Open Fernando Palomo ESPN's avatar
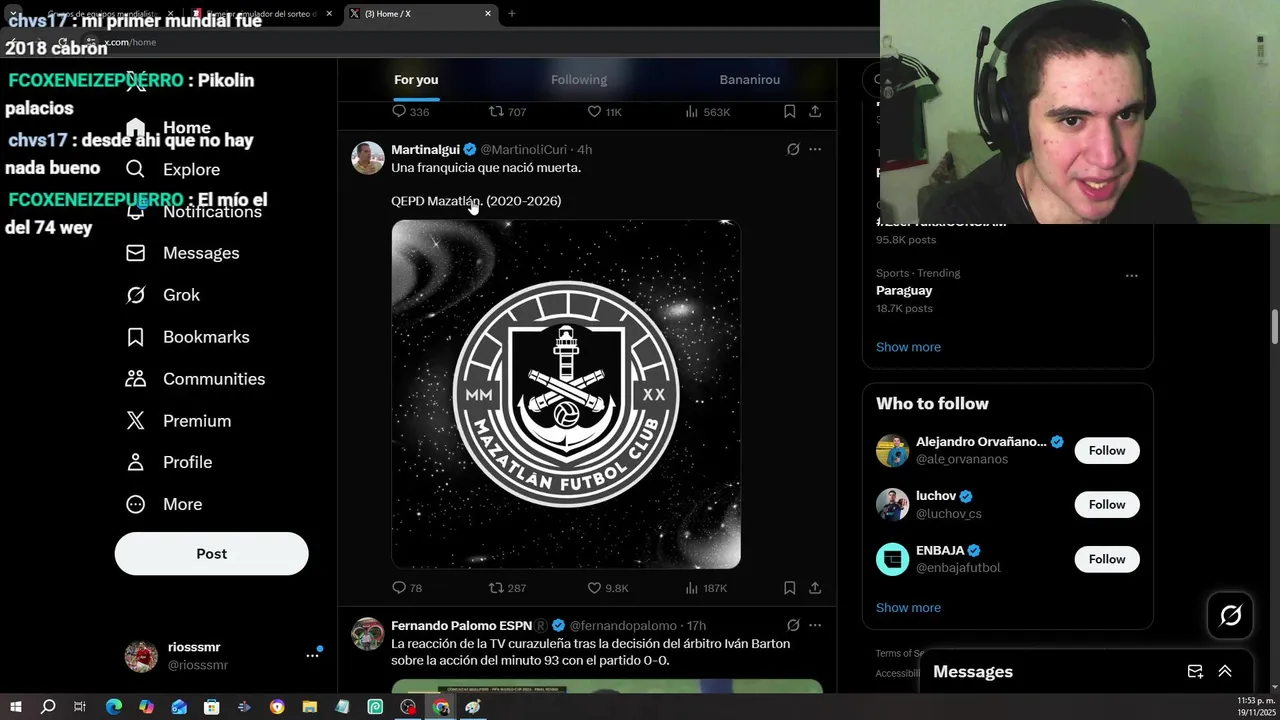Screen dimensions: 1280x720 pyautogui.click(x=368, y=634)
